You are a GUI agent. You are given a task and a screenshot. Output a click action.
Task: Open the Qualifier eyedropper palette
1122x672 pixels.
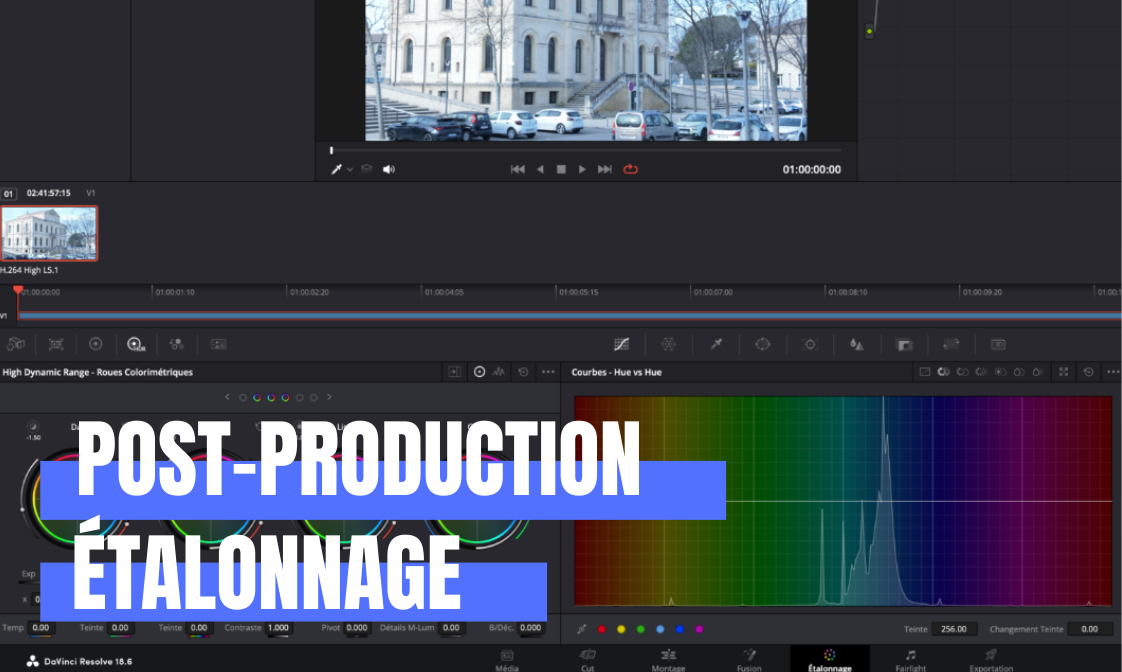pos(716,344)
